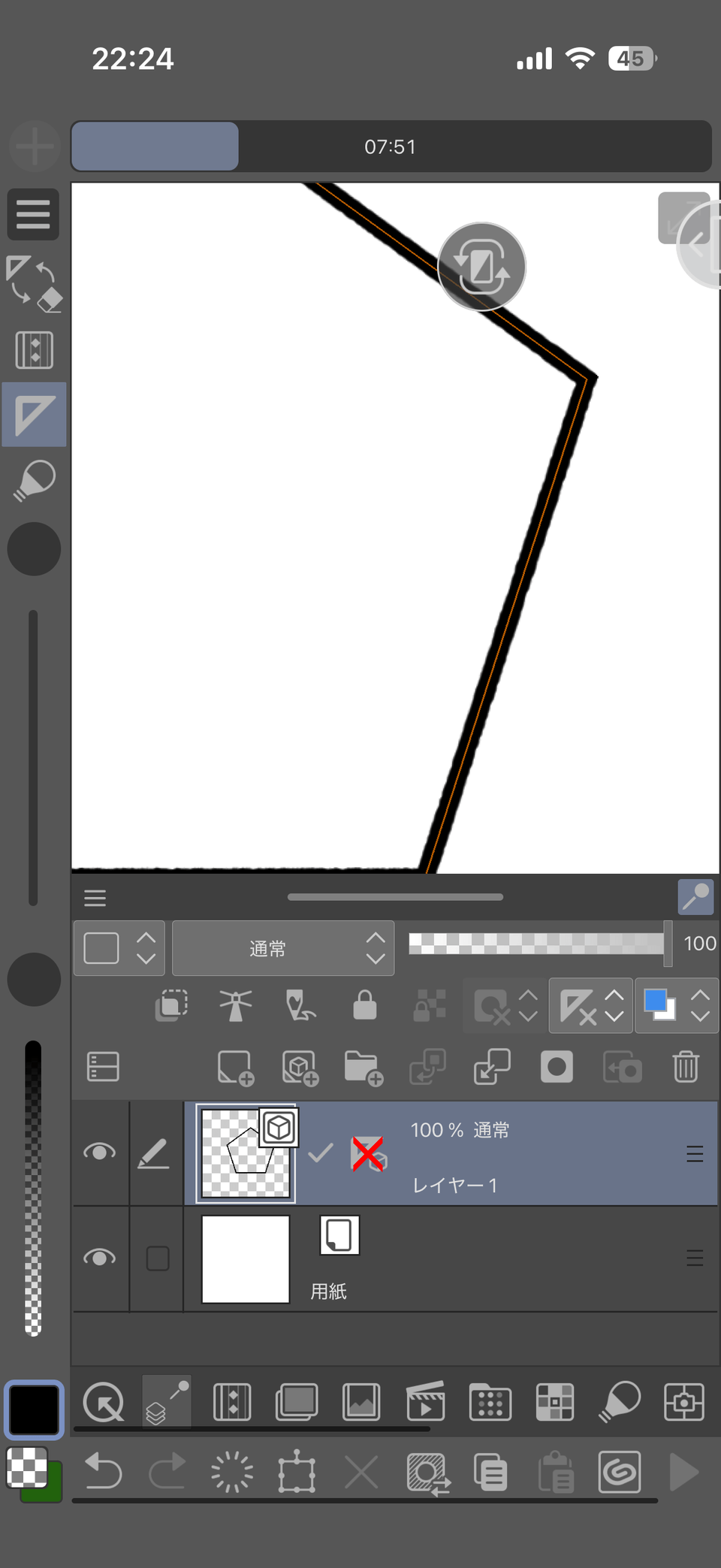The height and width of the screenshot is (1568, 721).
Task: Check the empty box on 用紙 row
Action: [158, 1258]
